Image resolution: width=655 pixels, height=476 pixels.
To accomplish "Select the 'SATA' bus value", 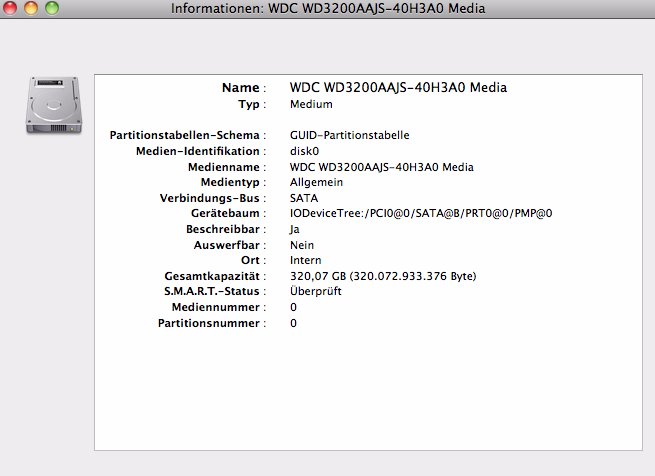I will pos(304,198).
